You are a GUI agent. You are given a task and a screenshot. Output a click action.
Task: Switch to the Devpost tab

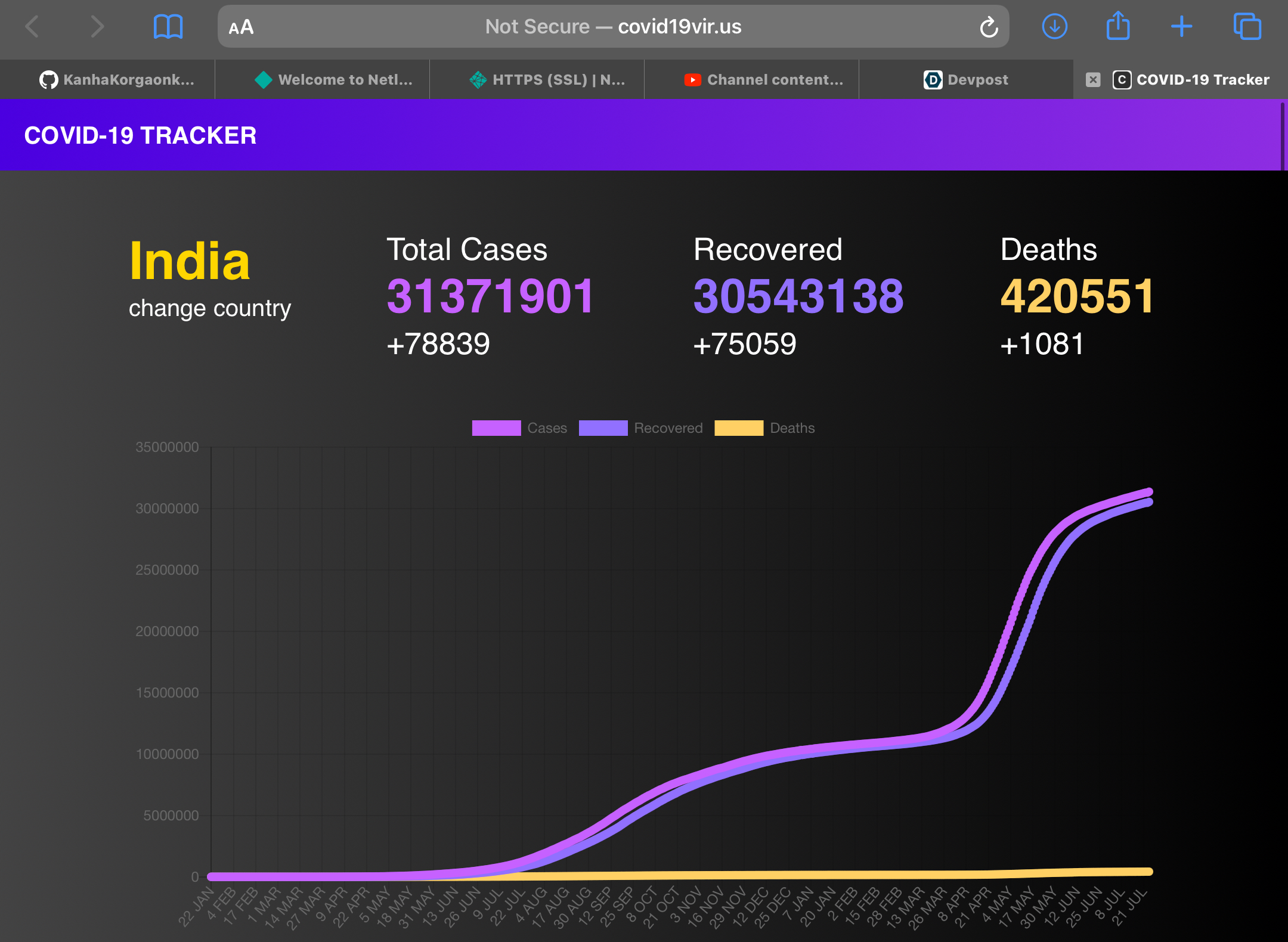[966, 79]
